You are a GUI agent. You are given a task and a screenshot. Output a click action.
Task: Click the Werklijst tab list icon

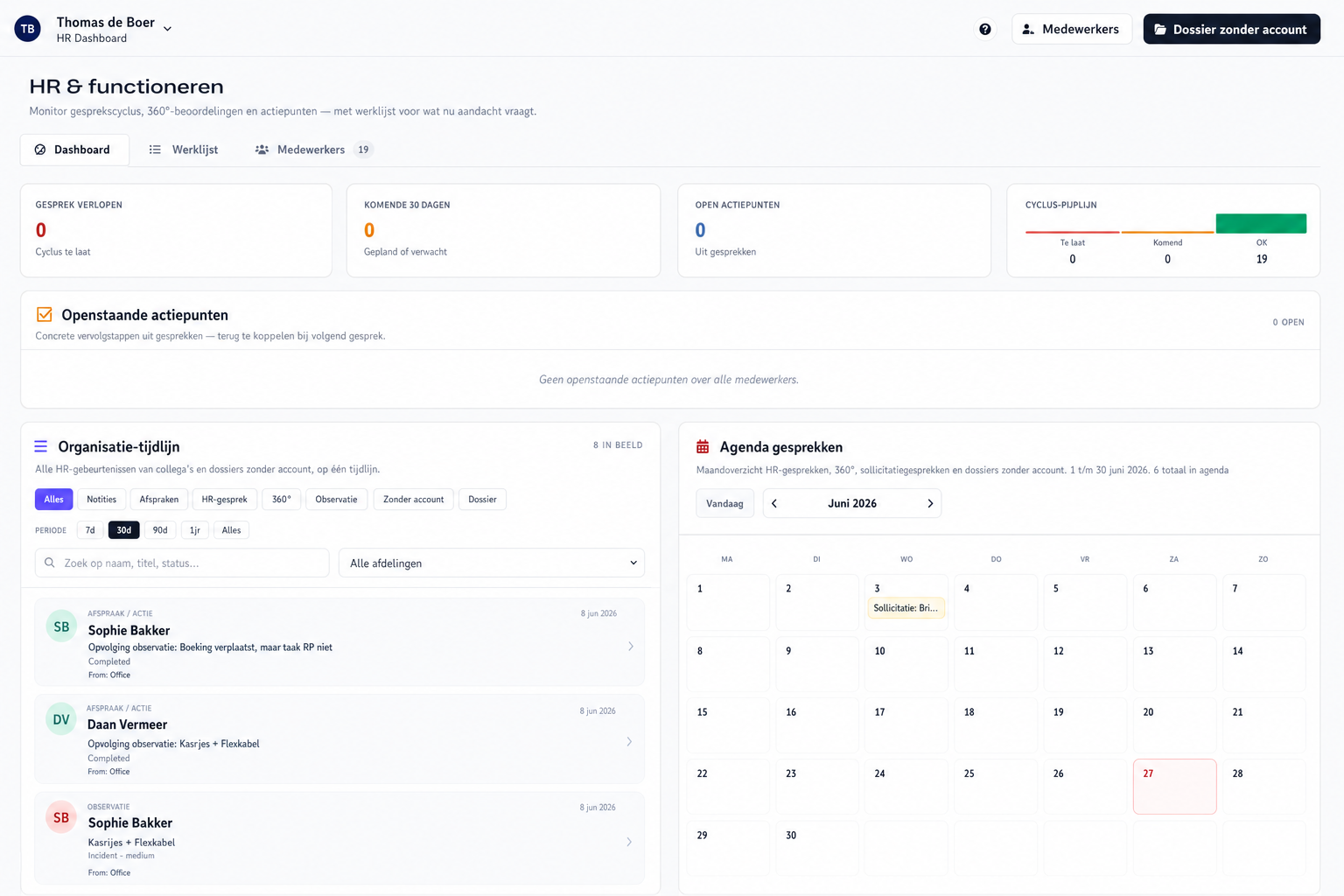point(155,150)
